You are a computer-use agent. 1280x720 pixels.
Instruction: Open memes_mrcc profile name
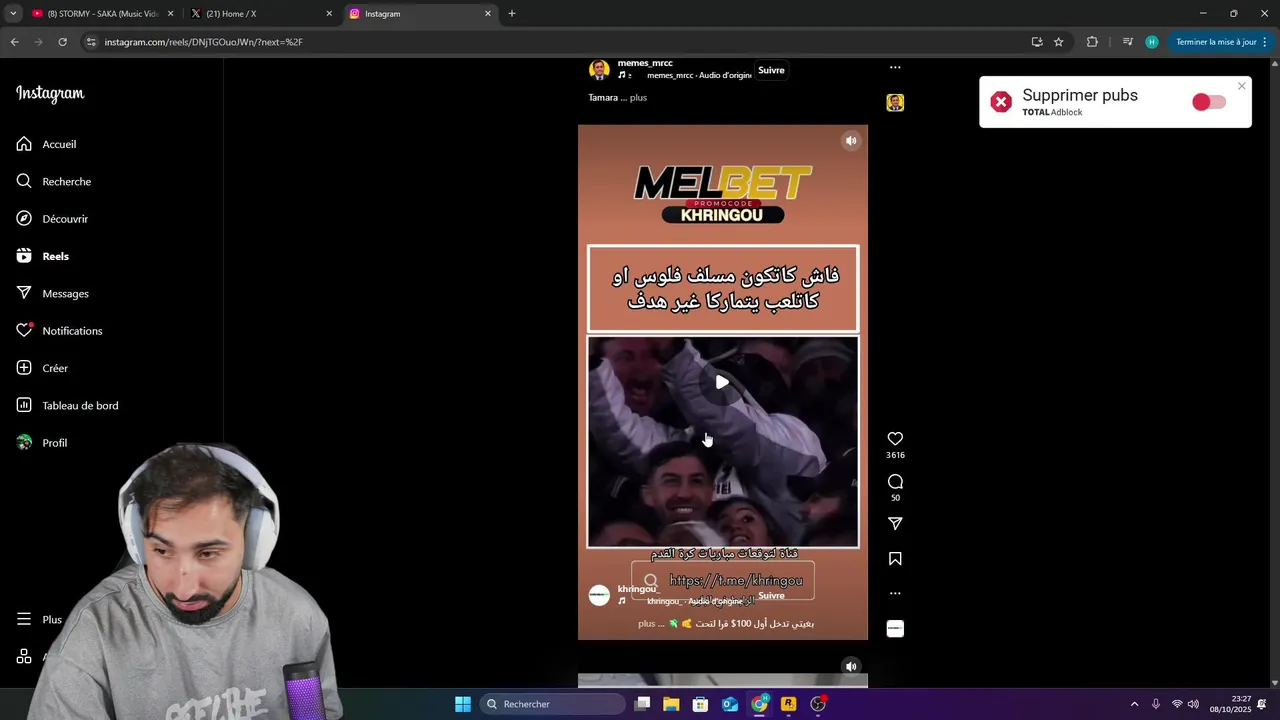pyautogui.click(x=645, y=63)
